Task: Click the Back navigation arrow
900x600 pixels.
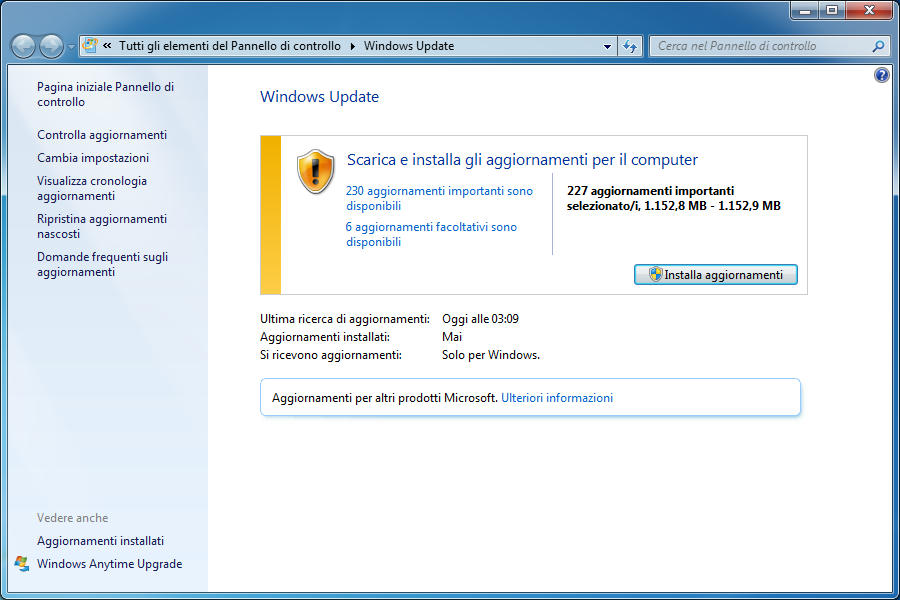Action: (x=24, y=46)
